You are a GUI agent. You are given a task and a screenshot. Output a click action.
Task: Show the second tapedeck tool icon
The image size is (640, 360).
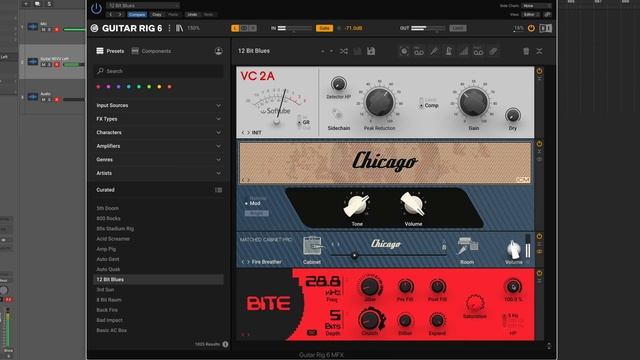(478, 51)
